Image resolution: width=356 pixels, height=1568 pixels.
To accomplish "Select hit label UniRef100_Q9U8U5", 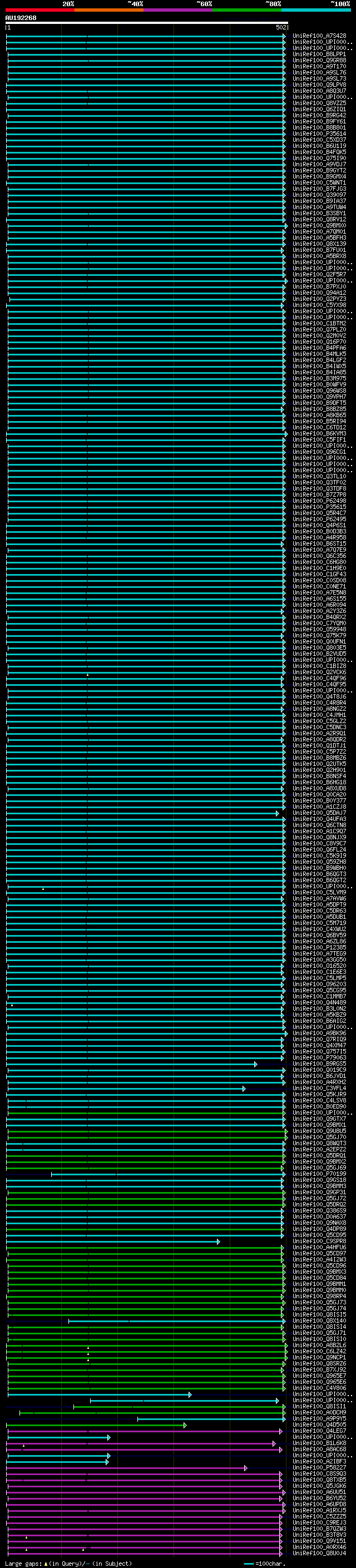I will point(319,1131).
